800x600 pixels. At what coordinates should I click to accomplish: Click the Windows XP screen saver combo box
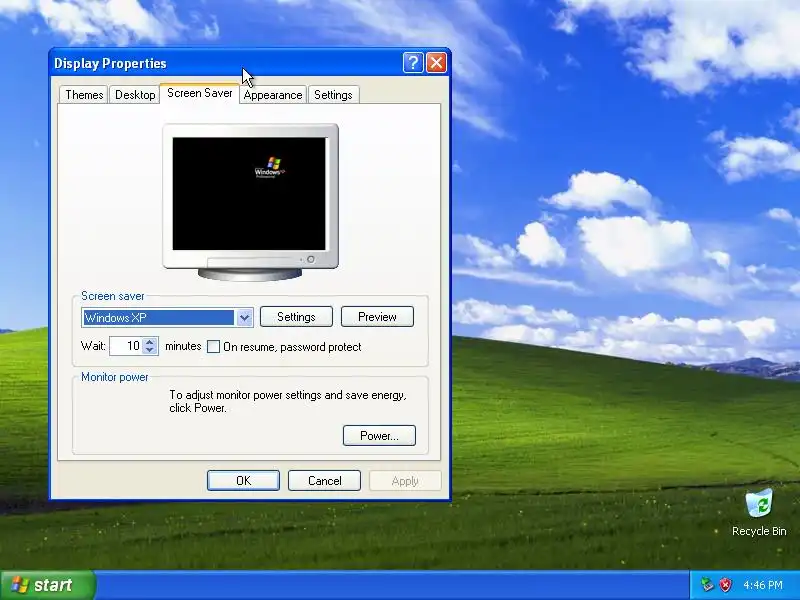[167, 318]
